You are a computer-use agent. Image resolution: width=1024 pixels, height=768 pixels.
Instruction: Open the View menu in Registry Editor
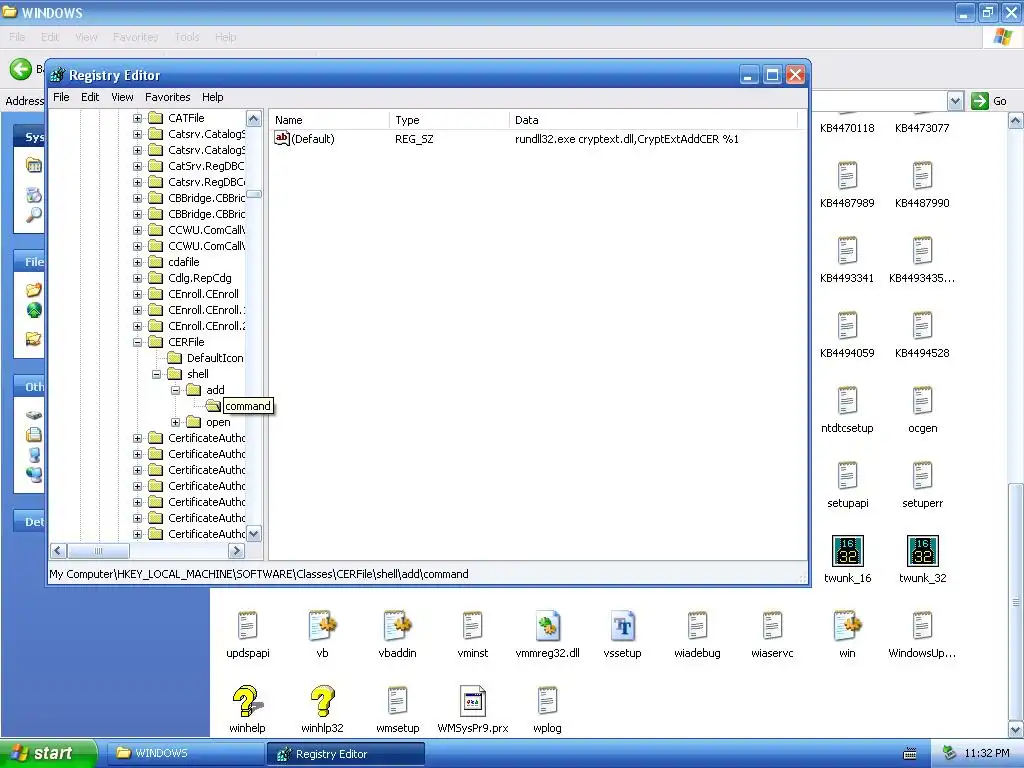[121, 97]
